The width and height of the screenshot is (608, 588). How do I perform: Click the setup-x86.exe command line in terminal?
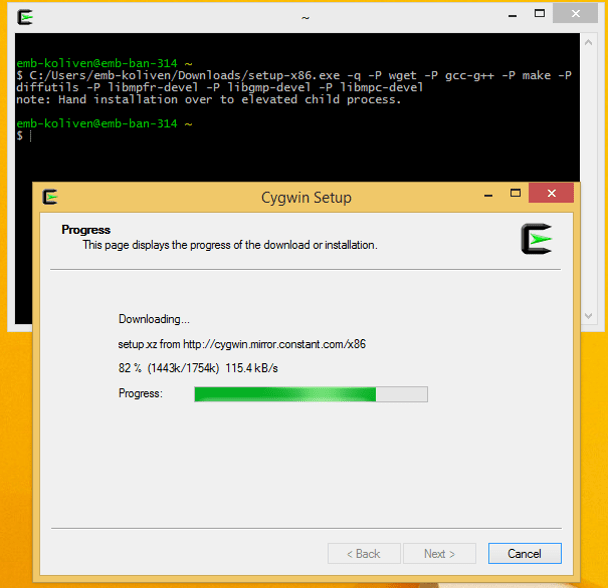coord(294,75)
